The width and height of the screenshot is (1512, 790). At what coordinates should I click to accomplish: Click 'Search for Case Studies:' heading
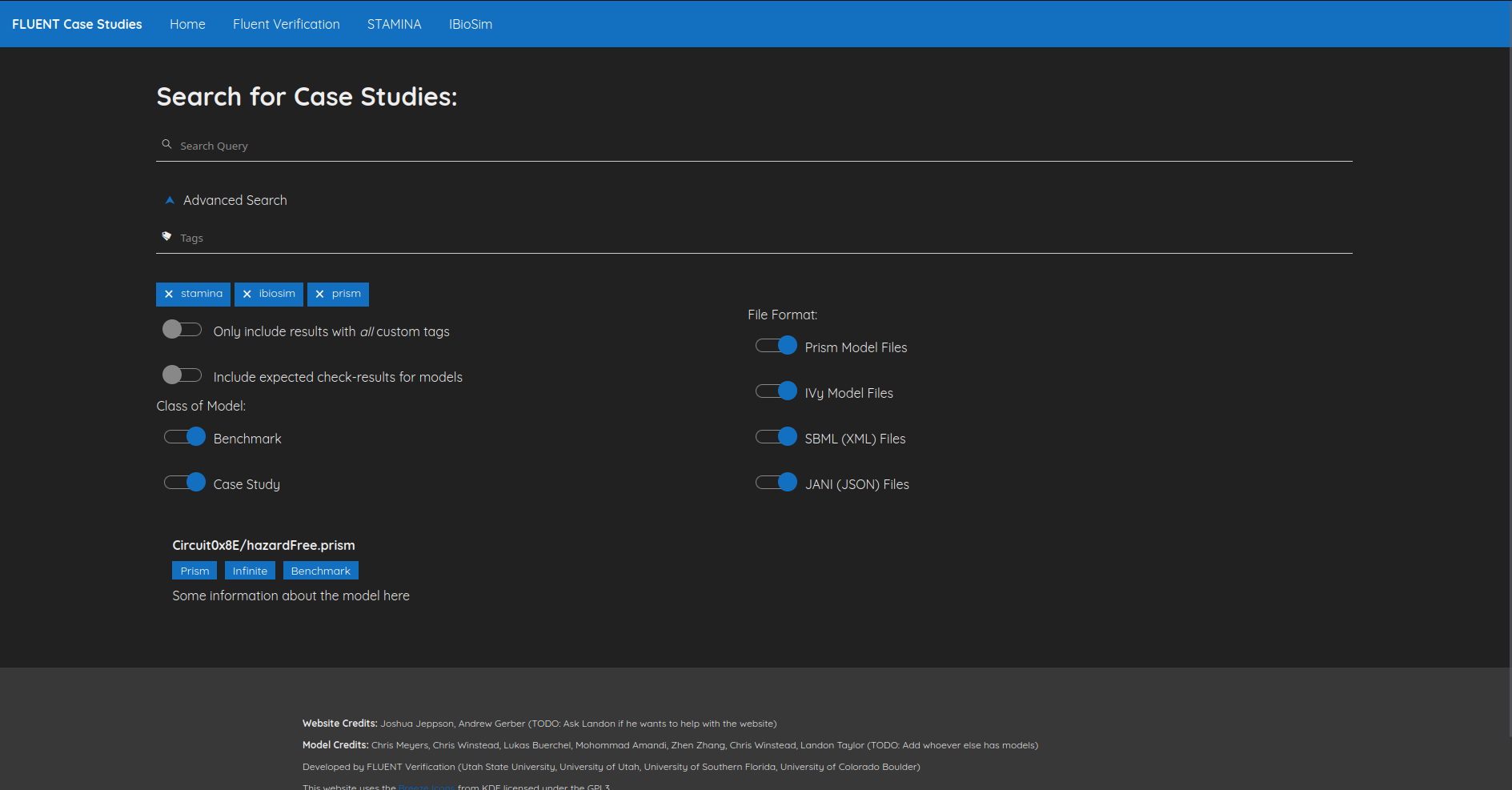(307, 97)
